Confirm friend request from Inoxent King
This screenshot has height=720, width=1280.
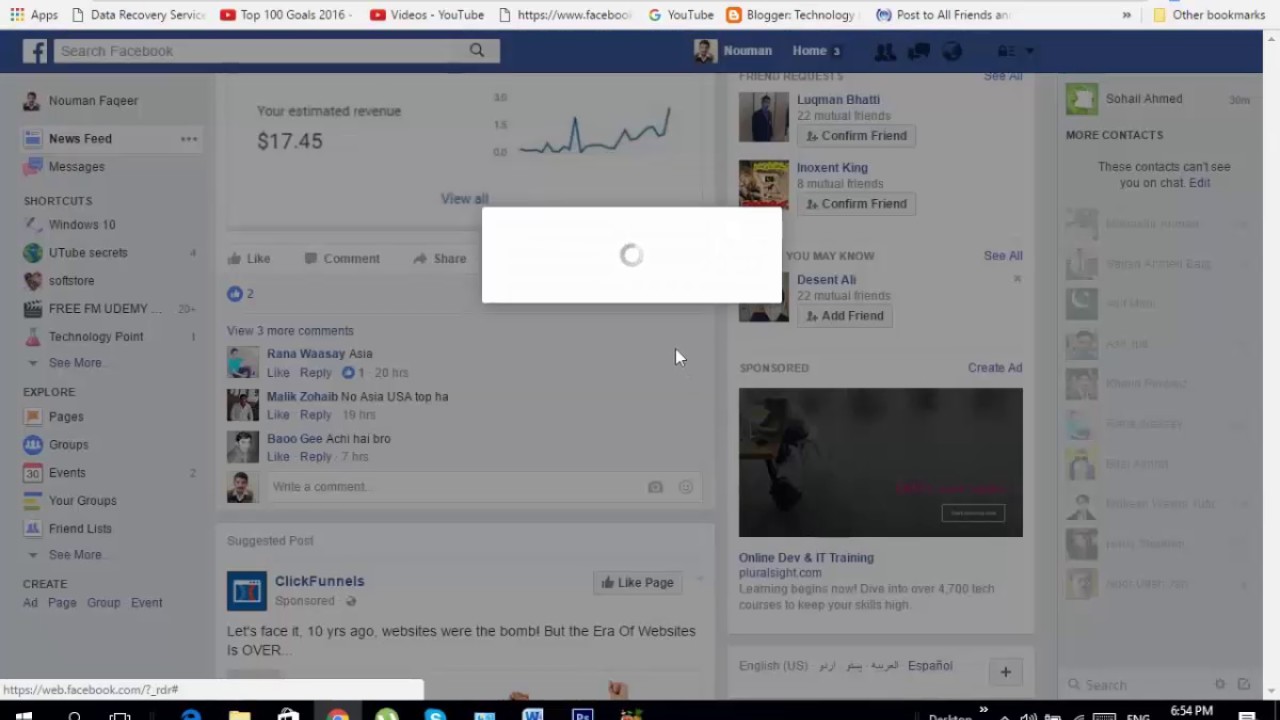point(856,204)
